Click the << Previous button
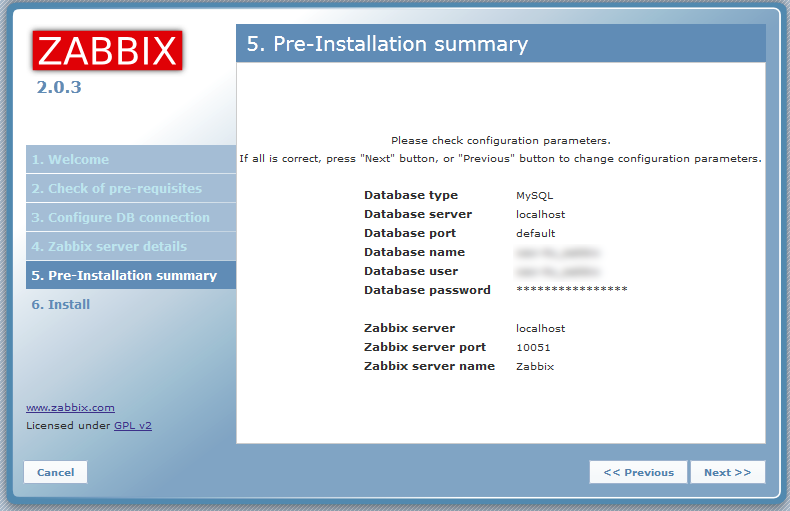This screenshot has width=790, height=511. (638, 473)
